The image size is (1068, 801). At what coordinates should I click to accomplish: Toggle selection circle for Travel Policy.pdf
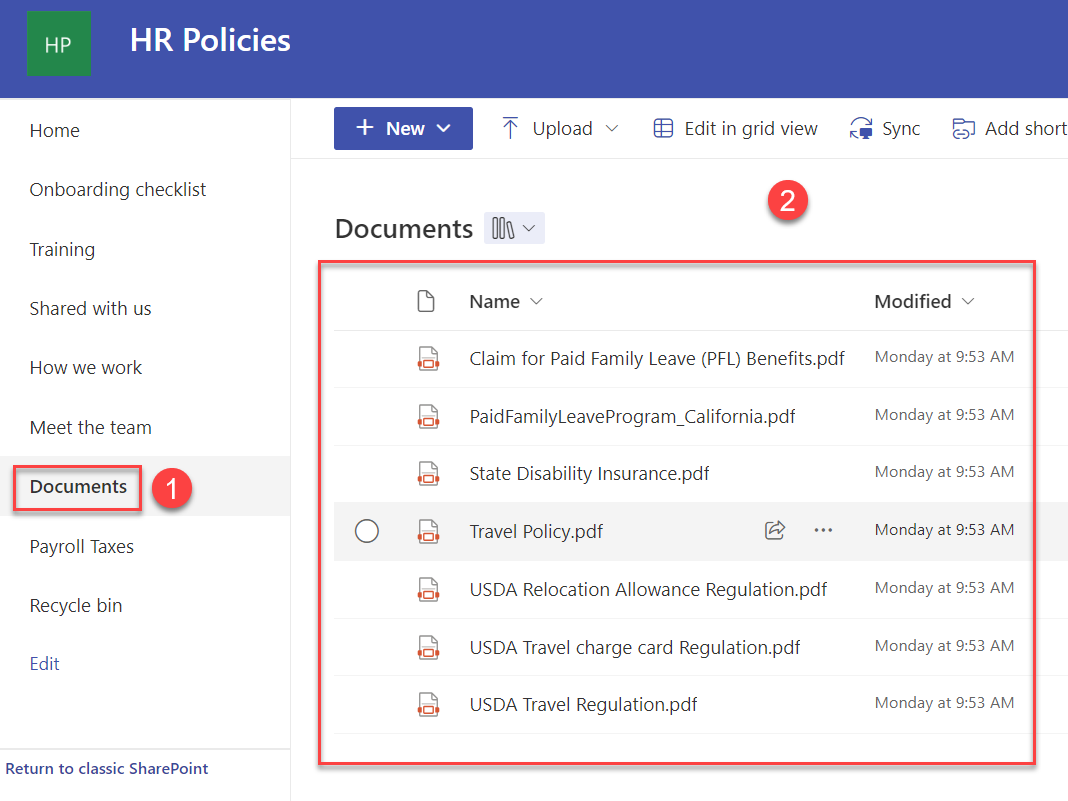(366, 531)
